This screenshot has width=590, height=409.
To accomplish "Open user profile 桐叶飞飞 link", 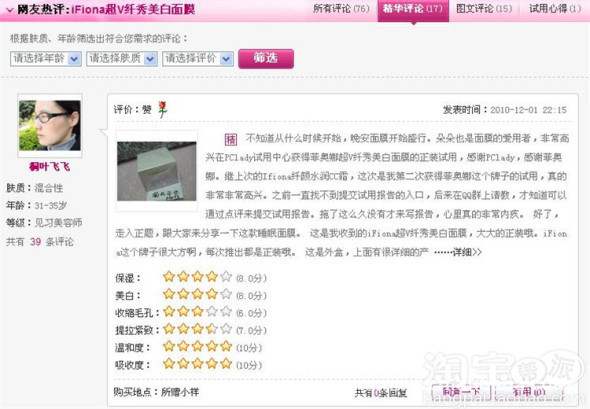I will (x=49, y=166).
